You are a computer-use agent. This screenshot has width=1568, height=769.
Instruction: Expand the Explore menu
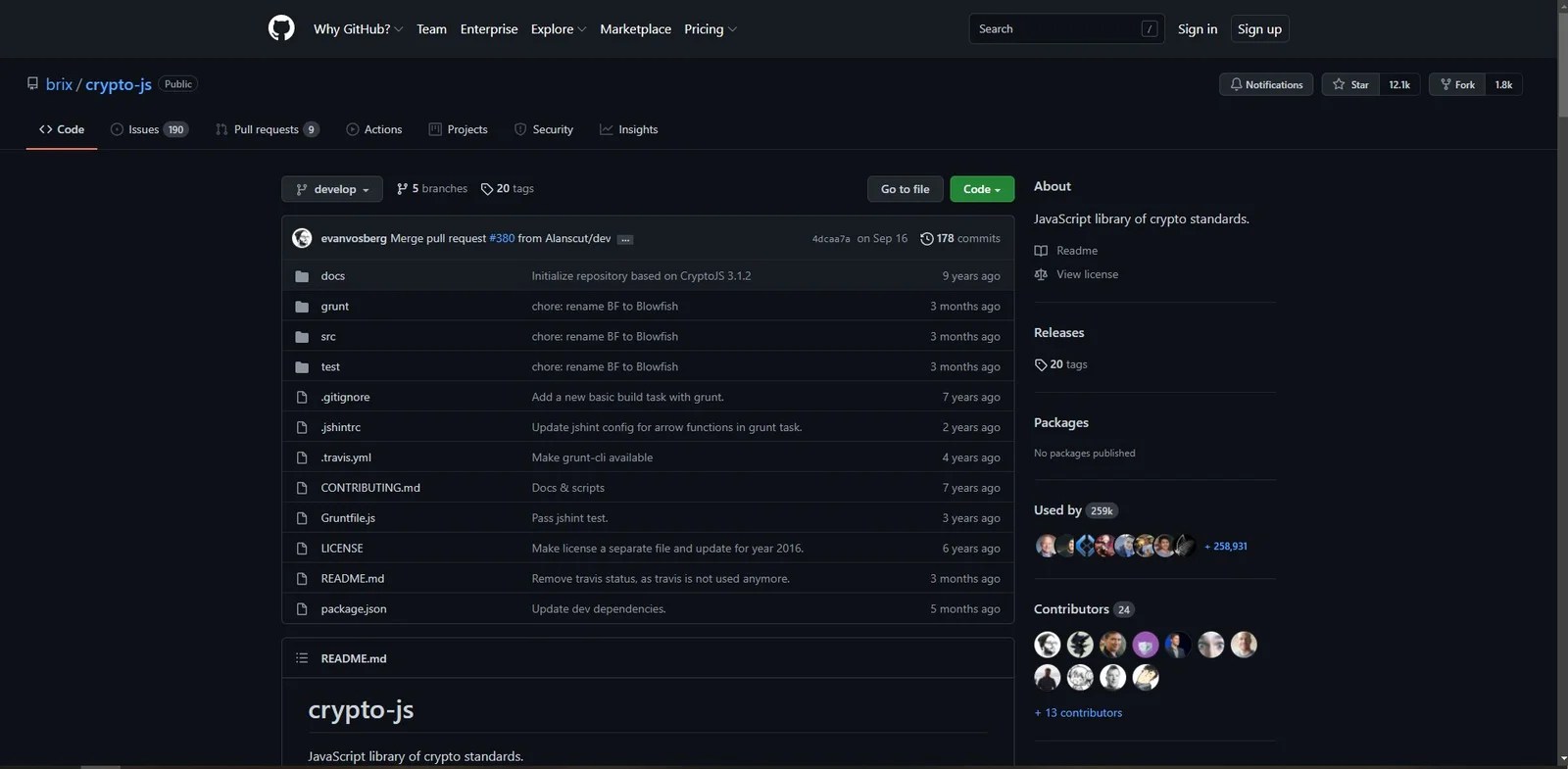coord(559,29)
